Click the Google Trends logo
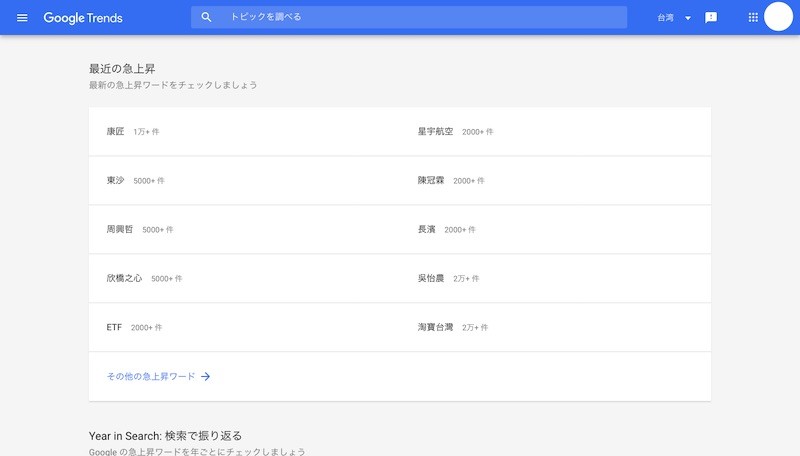 83,18
